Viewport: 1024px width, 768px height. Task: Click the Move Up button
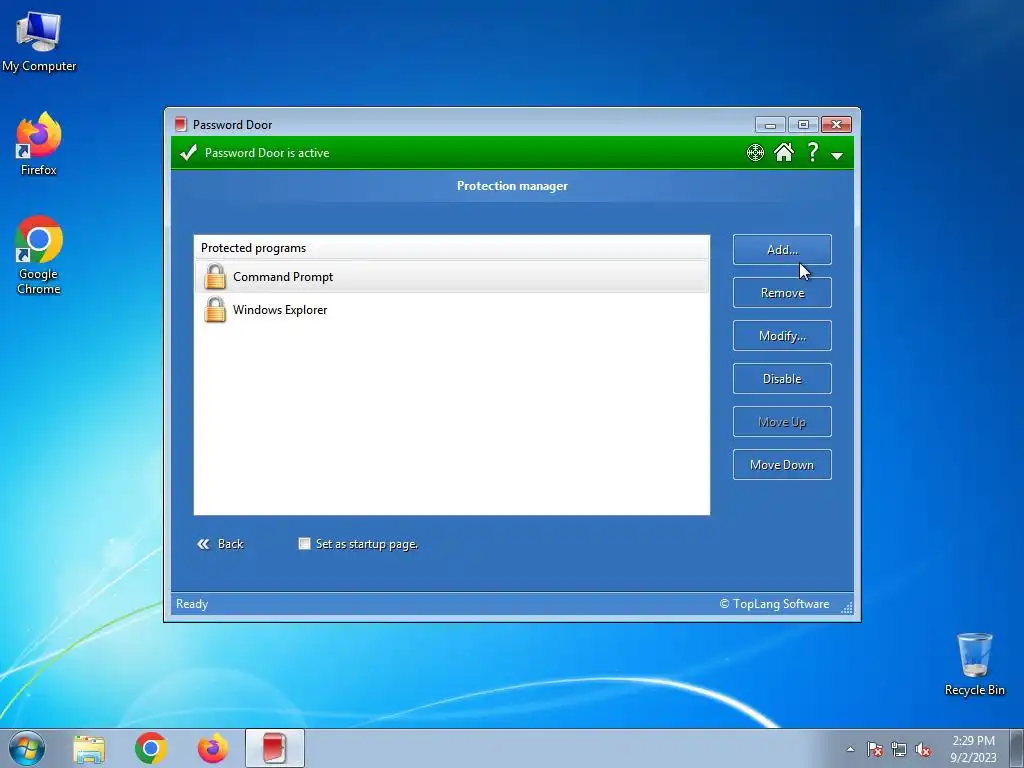(782, 422)
